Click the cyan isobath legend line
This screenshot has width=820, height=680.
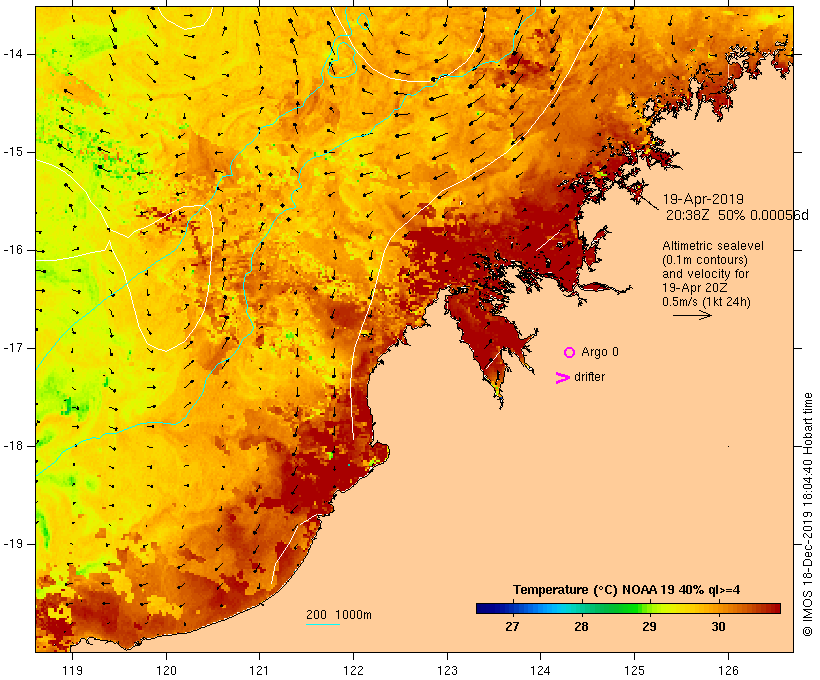point(323,624)
